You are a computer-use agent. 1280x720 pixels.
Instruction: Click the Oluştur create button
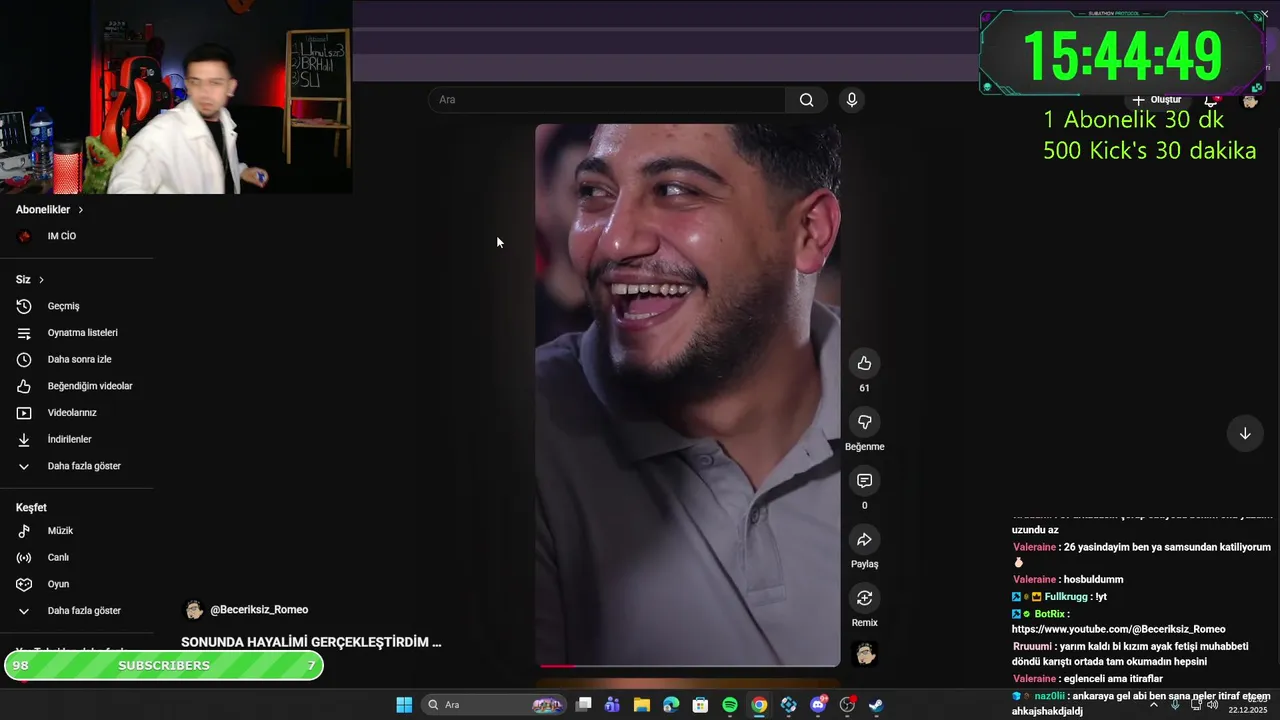pos(1156,100)
